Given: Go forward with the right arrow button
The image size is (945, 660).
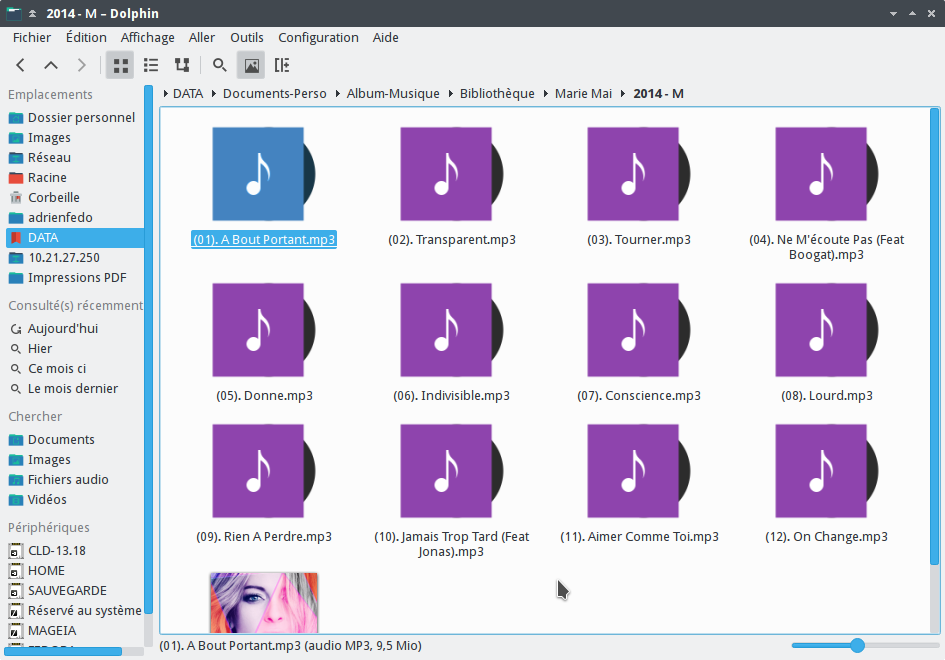Looking at the screenshot, I should tap(81, 65).
